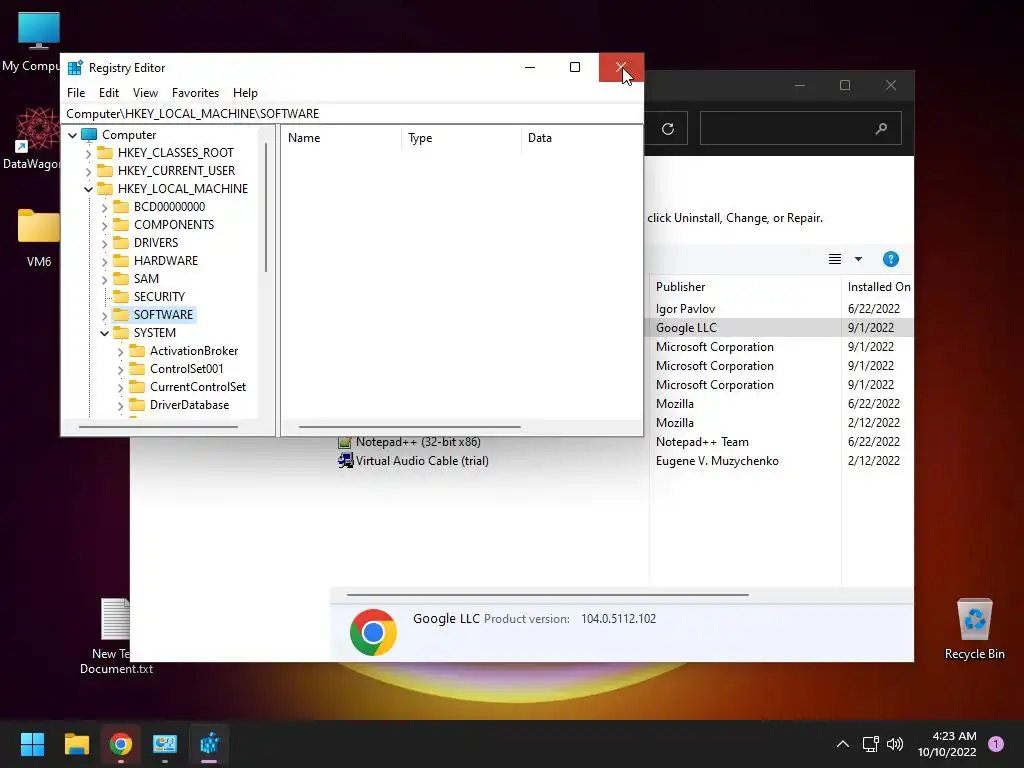Collapse the Computer root node
The image size is (1024, 768).
point(72,135)
